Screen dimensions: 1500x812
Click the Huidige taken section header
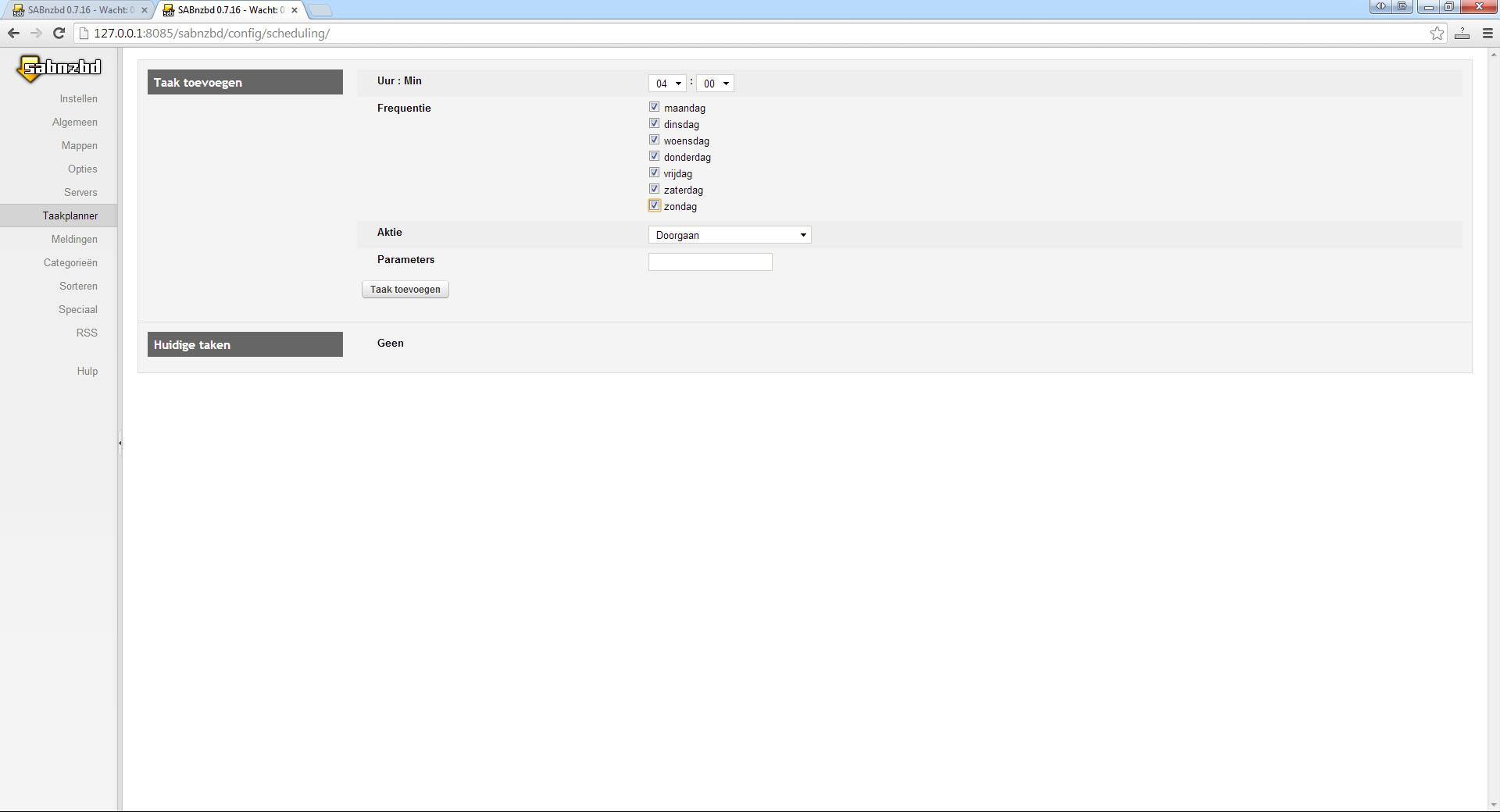pyautogui.click(x=245, y=344)
